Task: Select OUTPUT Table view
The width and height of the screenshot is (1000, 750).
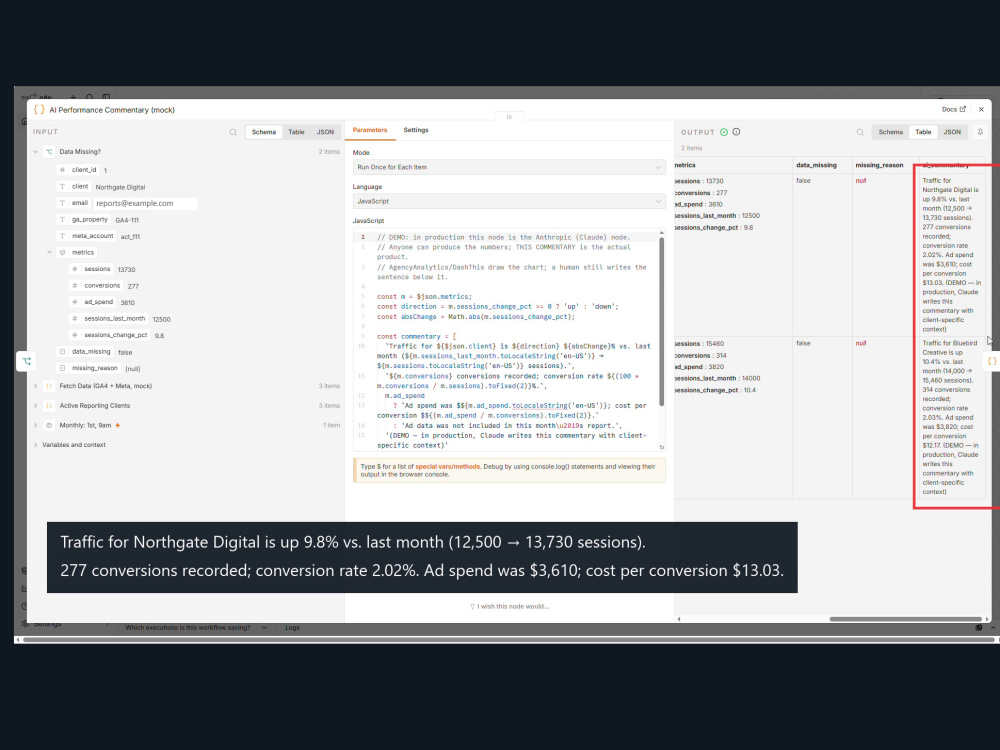Action: pos(923,132)
